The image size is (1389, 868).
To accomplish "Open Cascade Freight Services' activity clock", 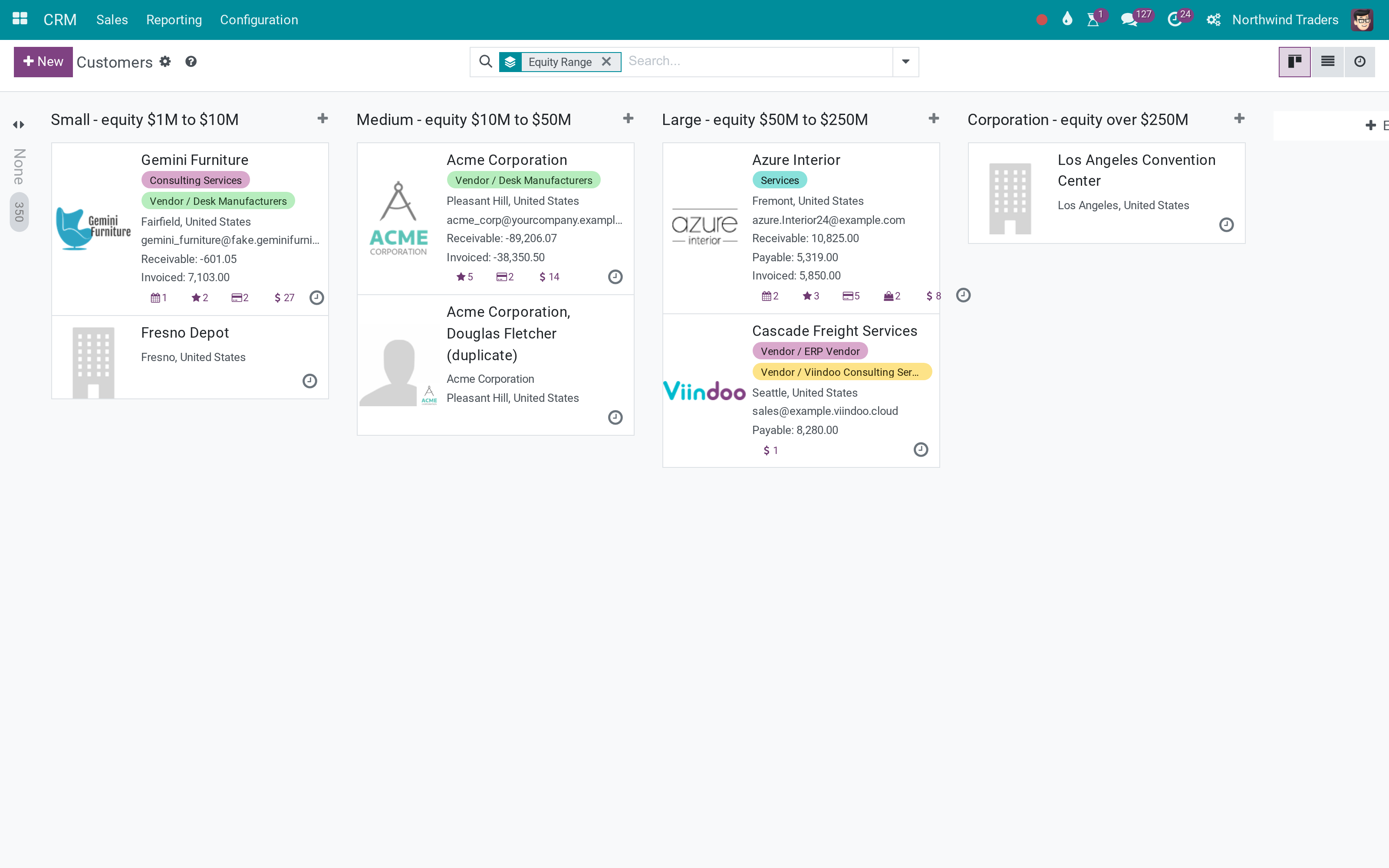I will click(921, 450).
